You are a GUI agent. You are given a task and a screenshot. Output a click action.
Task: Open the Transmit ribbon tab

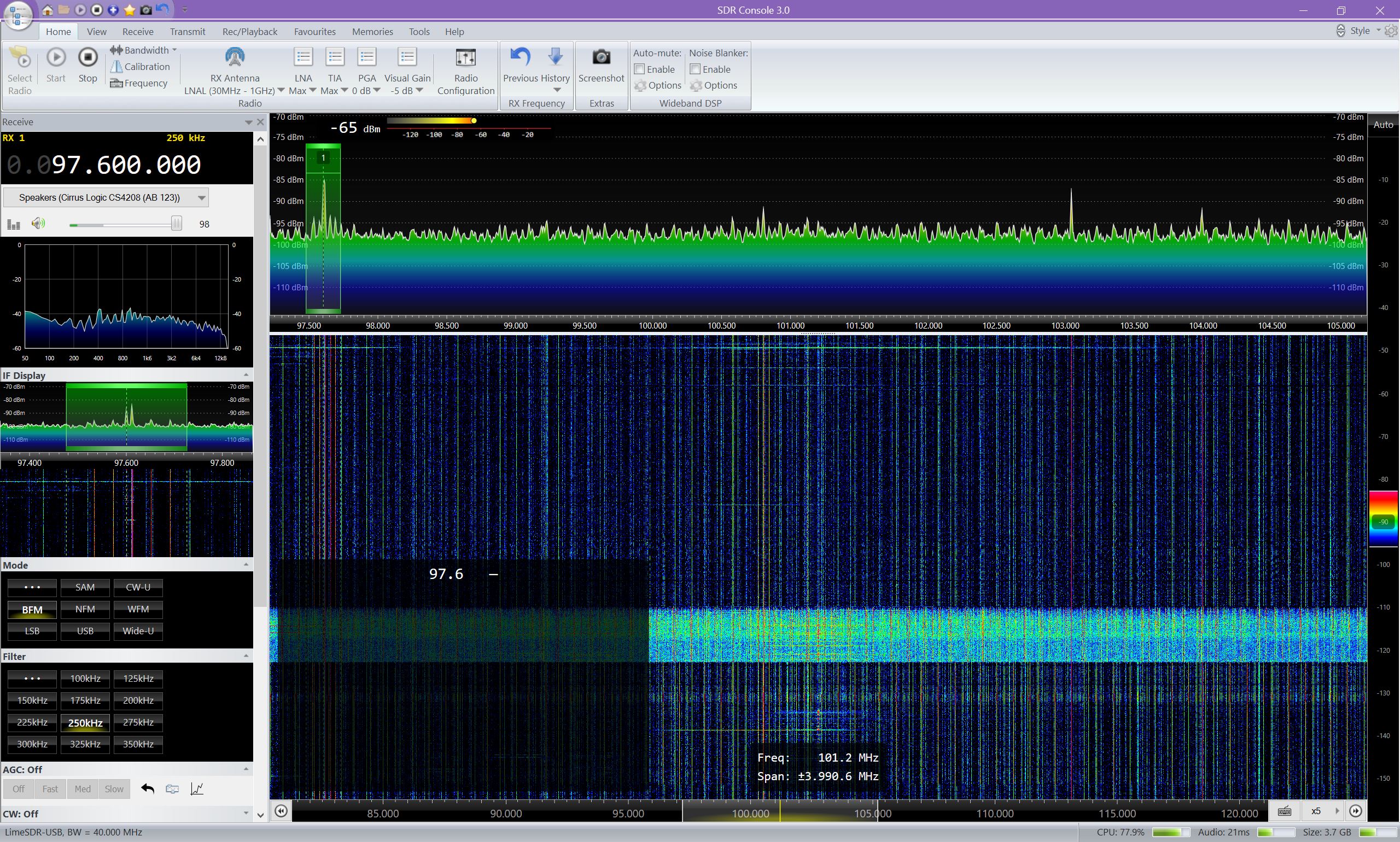(x=187, y=31)
